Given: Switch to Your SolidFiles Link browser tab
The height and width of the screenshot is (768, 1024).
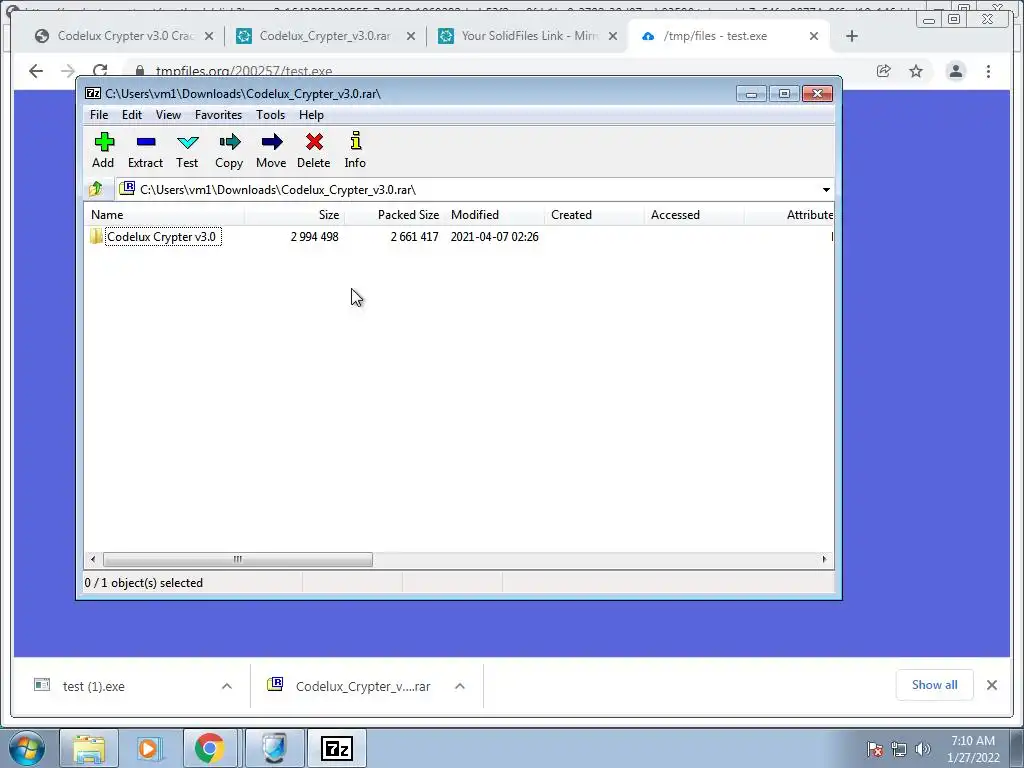Looking at the screenshot, I should 527,36.
